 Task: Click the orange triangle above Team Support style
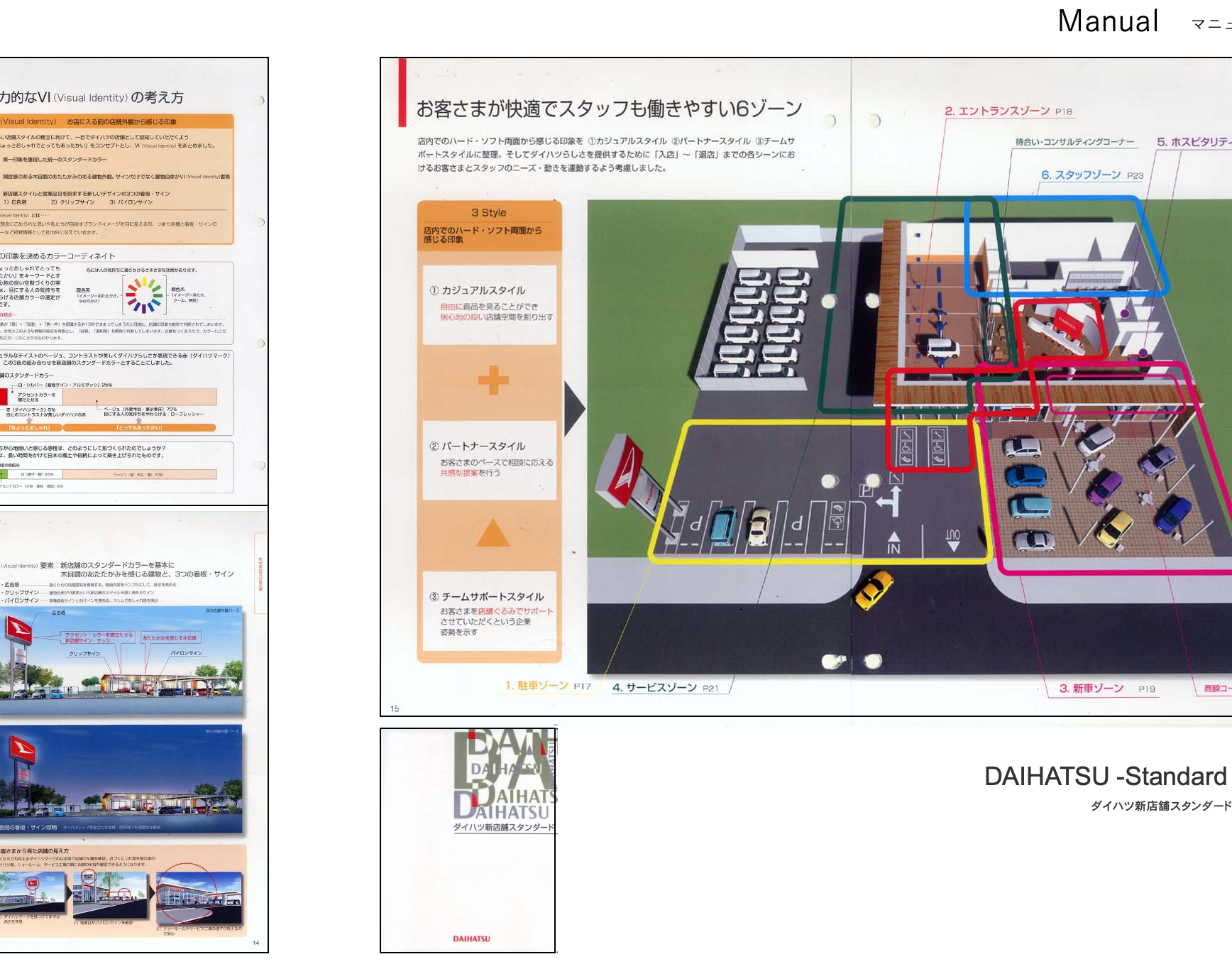[493, 532]
